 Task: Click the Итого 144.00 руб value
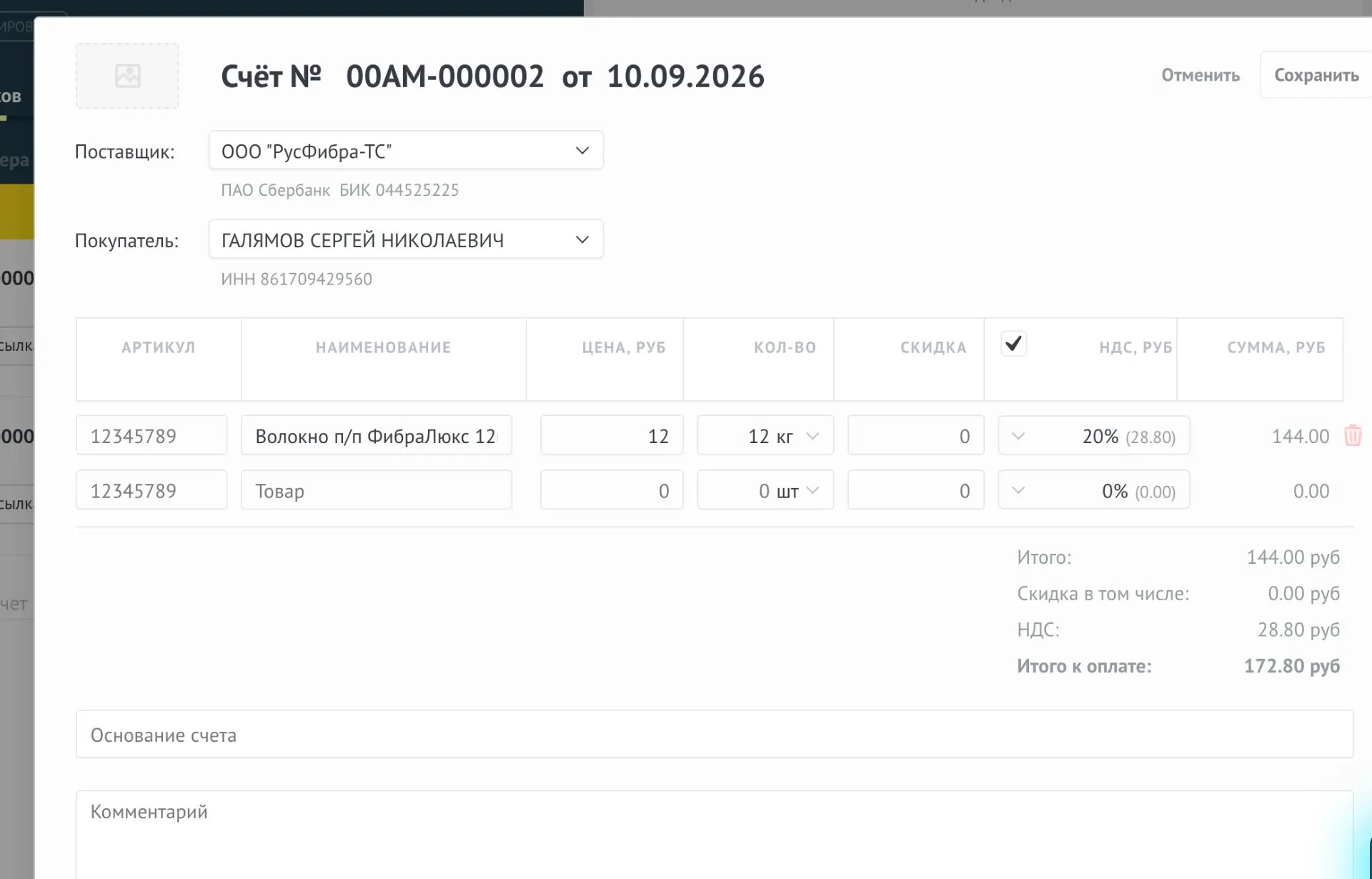(x=1293, y=557)
